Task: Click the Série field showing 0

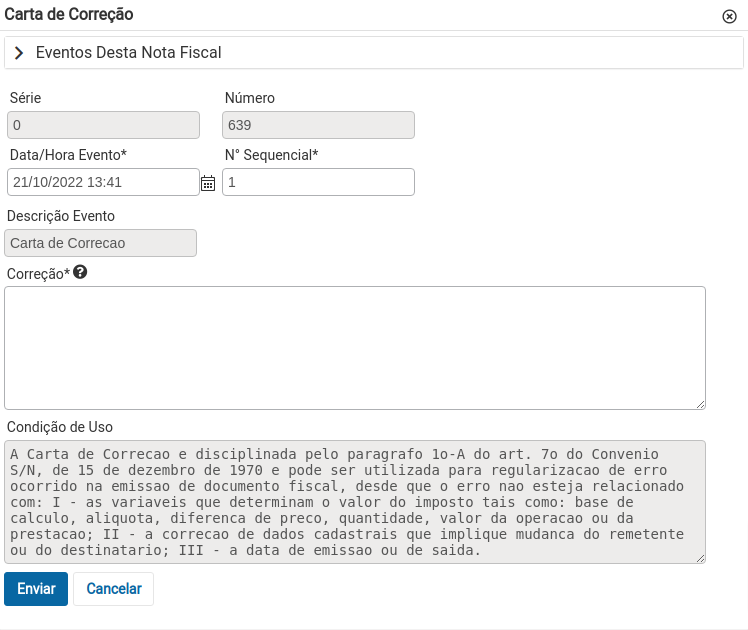Action: click(x=104, y=125)
